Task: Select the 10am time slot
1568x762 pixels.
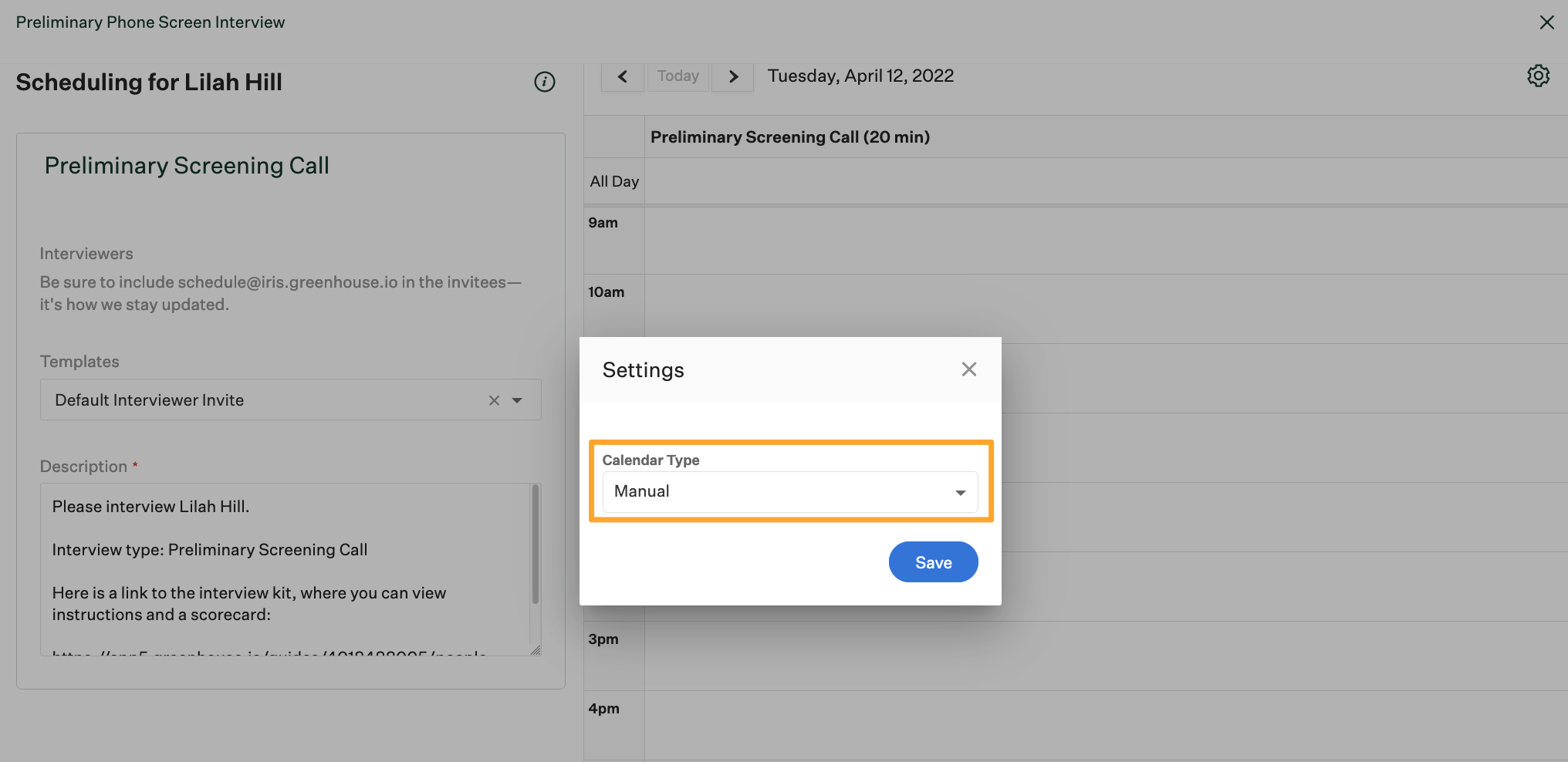Action: pos(1106,309)
